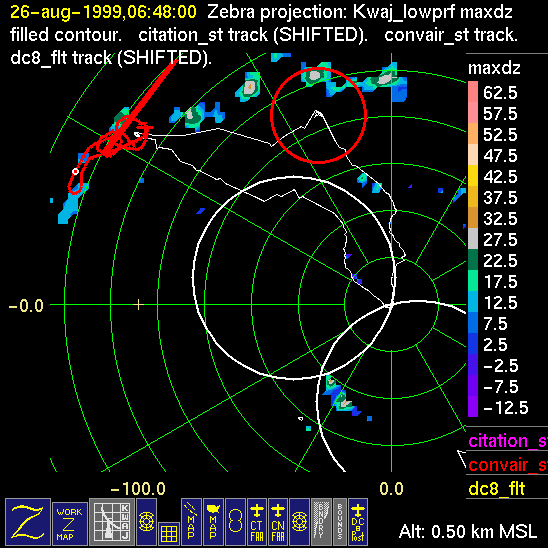Screen dimensions: 548x548
Task: Click the first radar rings icon
Action: pos(146,521)
